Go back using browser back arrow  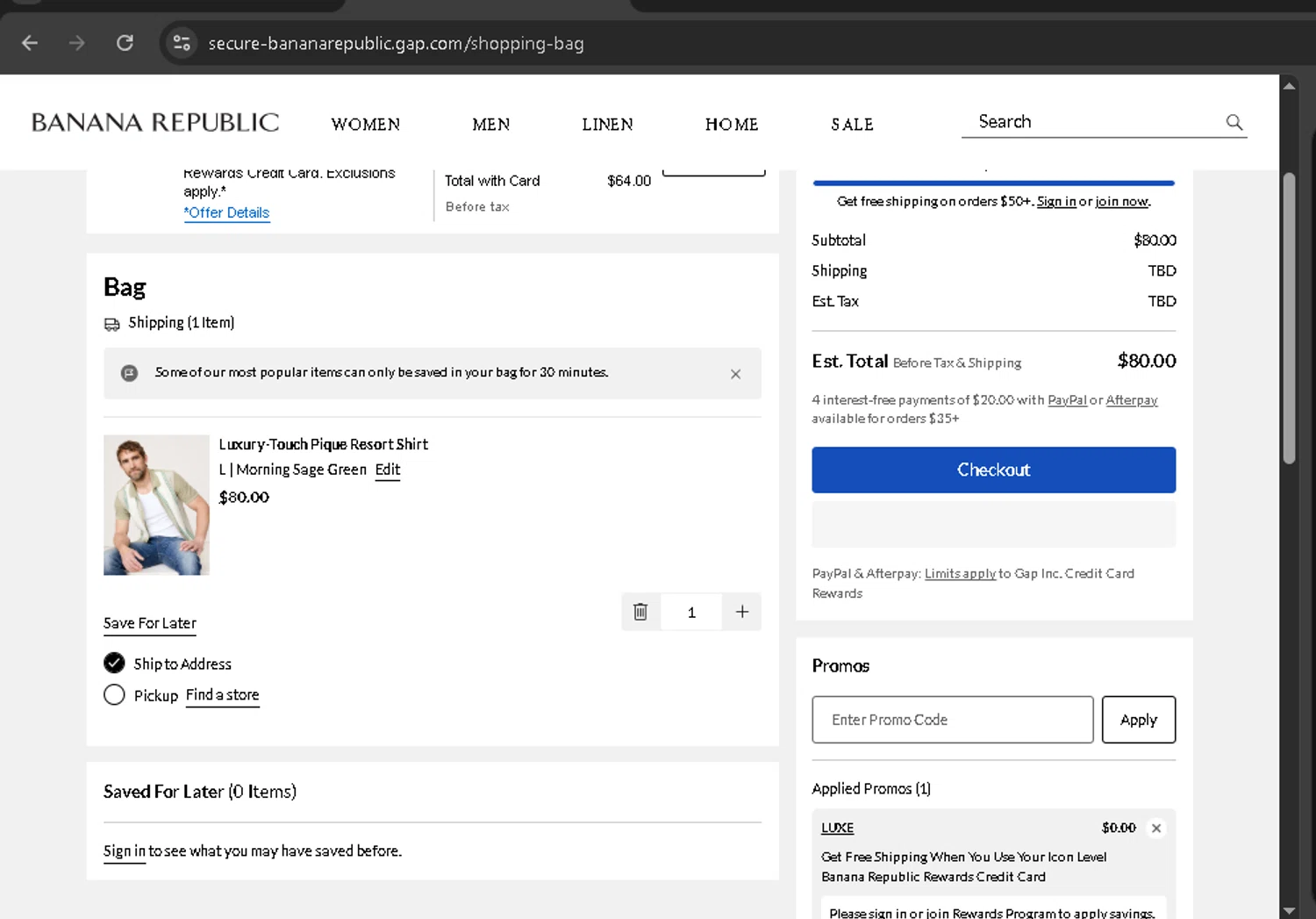pyautogui.click(x=30, y=43)
